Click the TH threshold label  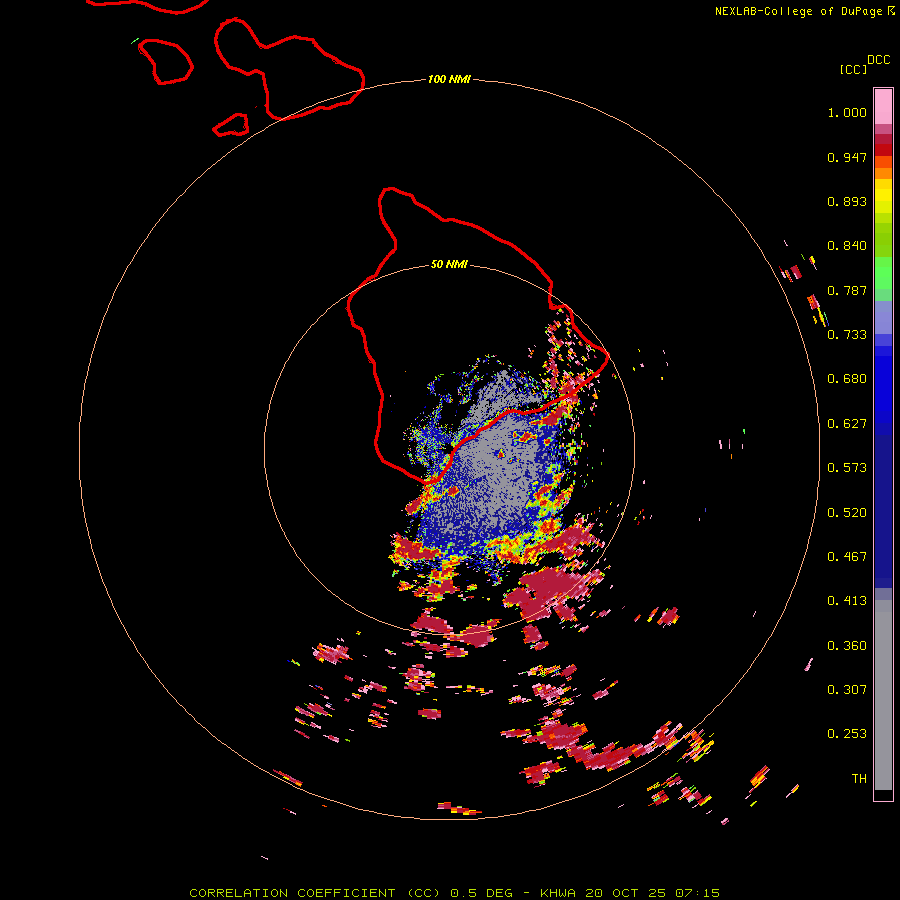click(x=859, y=779)
